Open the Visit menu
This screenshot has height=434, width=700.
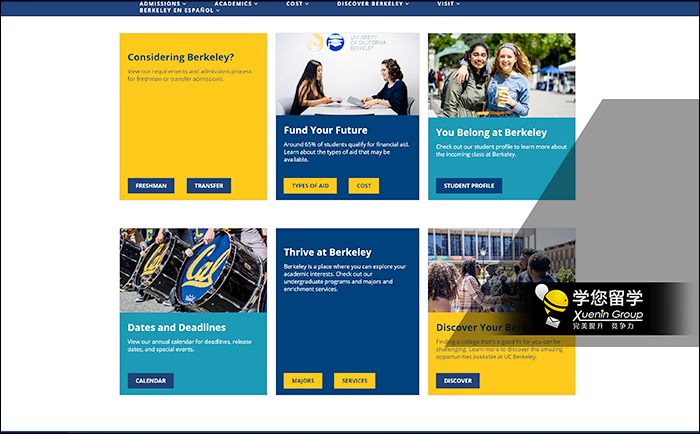[x=448, y=4]
